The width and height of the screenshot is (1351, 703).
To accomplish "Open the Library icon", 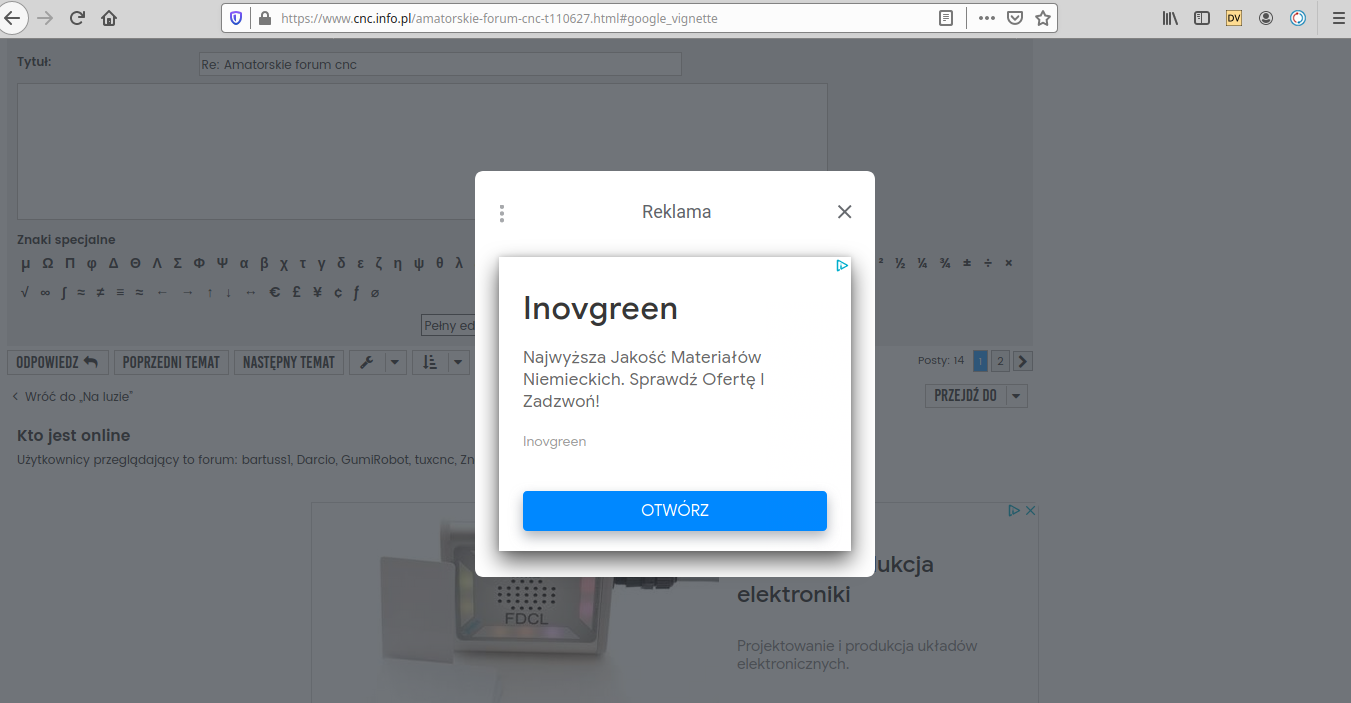I will click(1170, 18).
